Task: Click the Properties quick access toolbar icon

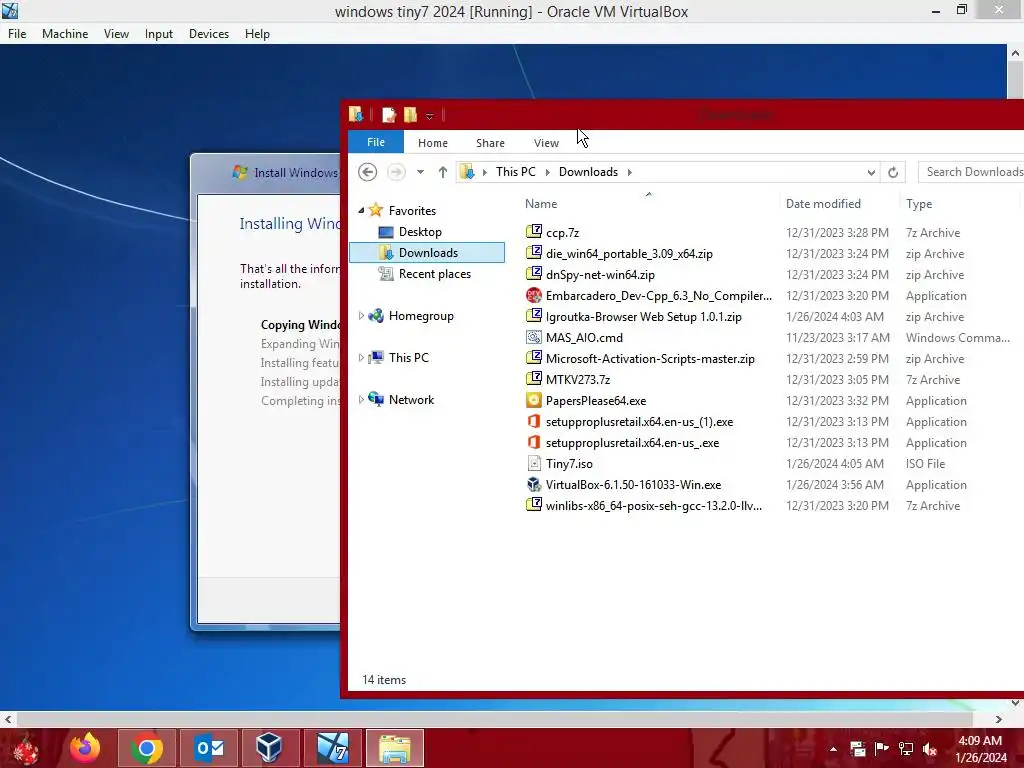Action: [x=389, y=115]
